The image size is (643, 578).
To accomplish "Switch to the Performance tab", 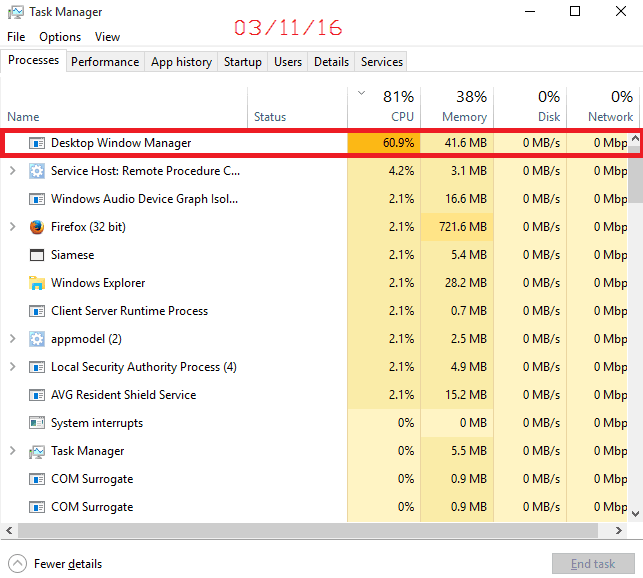I will [105, 62].
